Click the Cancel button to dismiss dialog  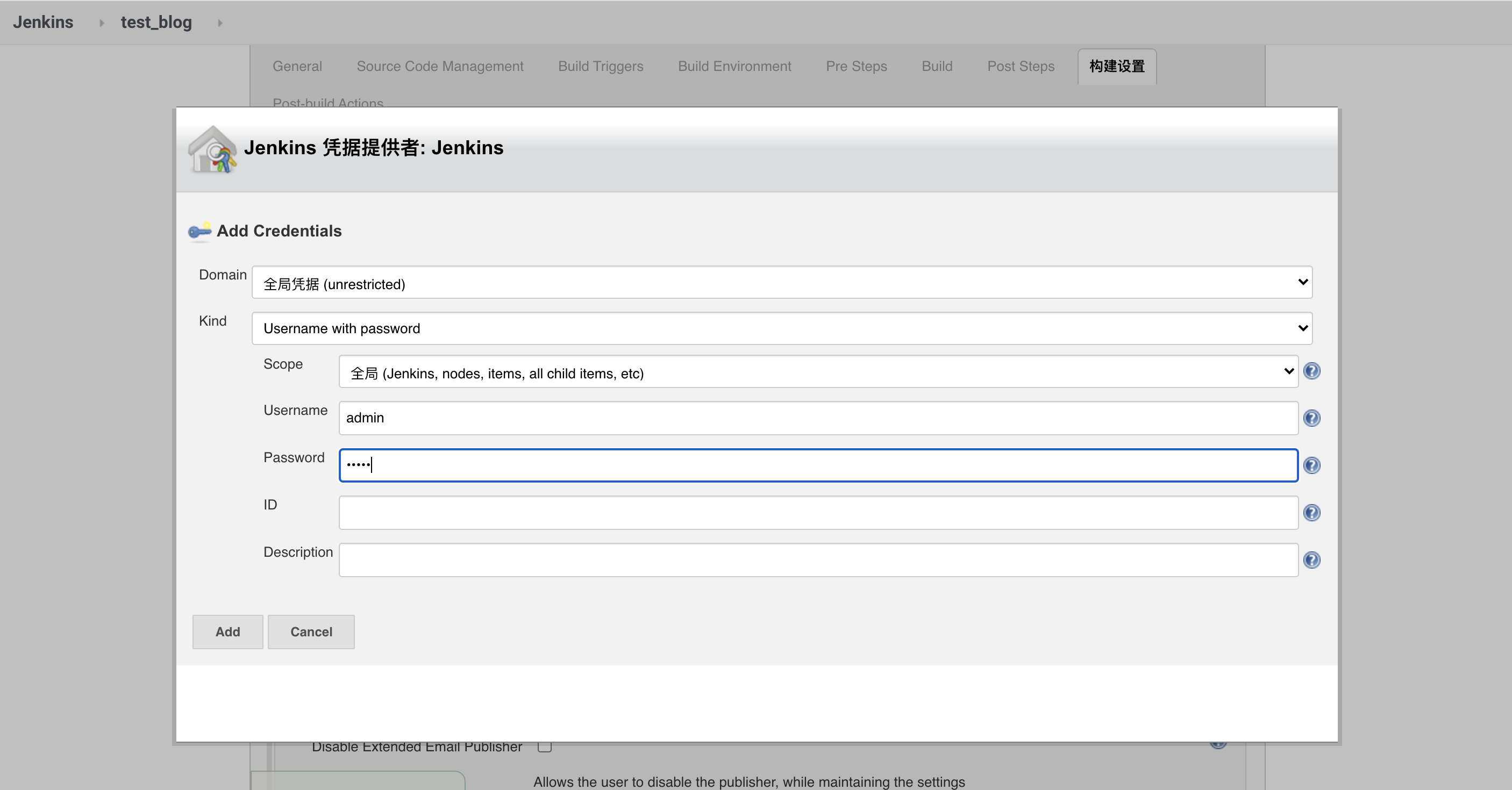click(311, 632)
